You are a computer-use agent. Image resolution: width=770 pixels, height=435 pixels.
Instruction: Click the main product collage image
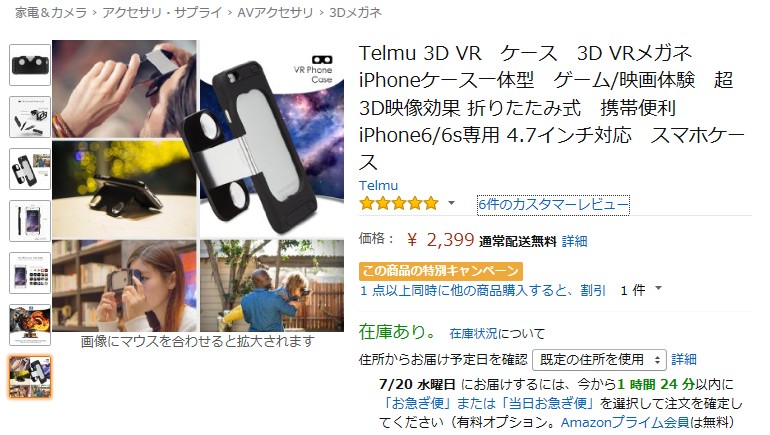pos(198,186)
